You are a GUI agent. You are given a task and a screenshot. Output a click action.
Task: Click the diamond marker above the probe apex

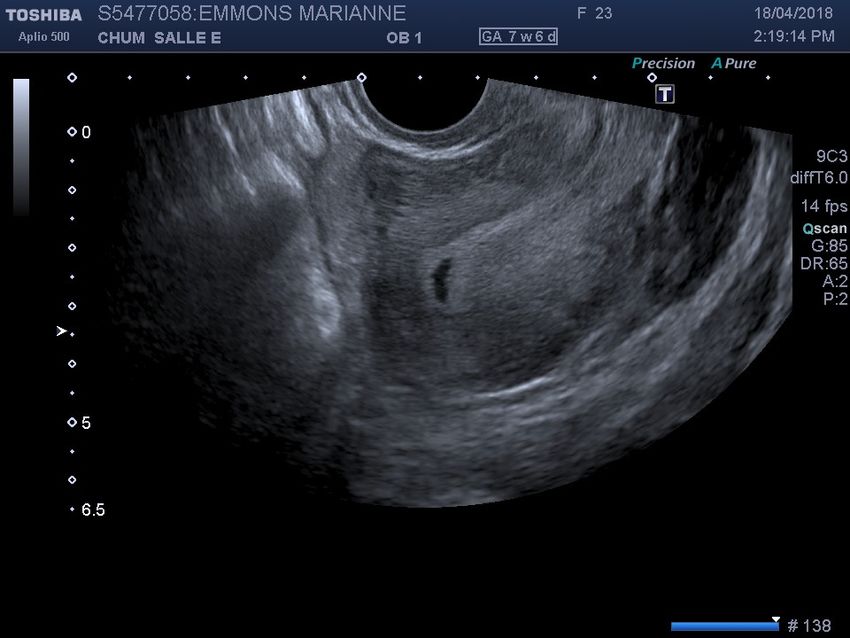point(362,77)
